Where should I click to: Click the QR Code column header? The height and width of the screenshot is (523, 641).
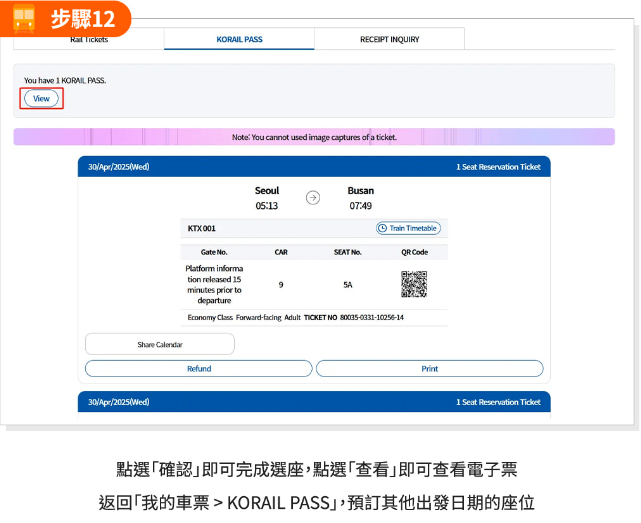(415, 252)
